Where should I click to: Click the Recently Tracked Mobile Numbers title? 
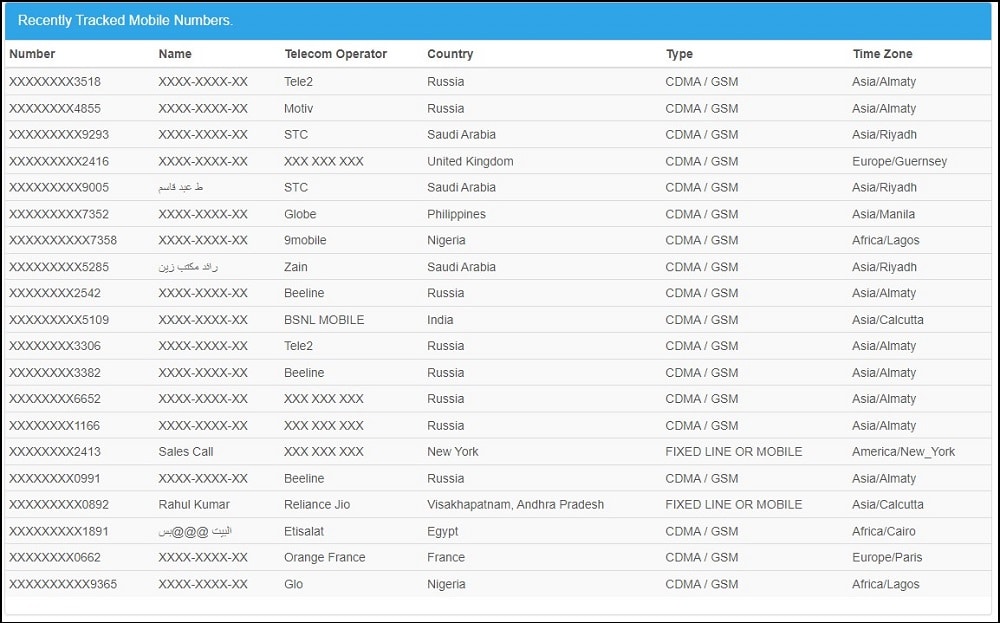click(x=125, y=20)
